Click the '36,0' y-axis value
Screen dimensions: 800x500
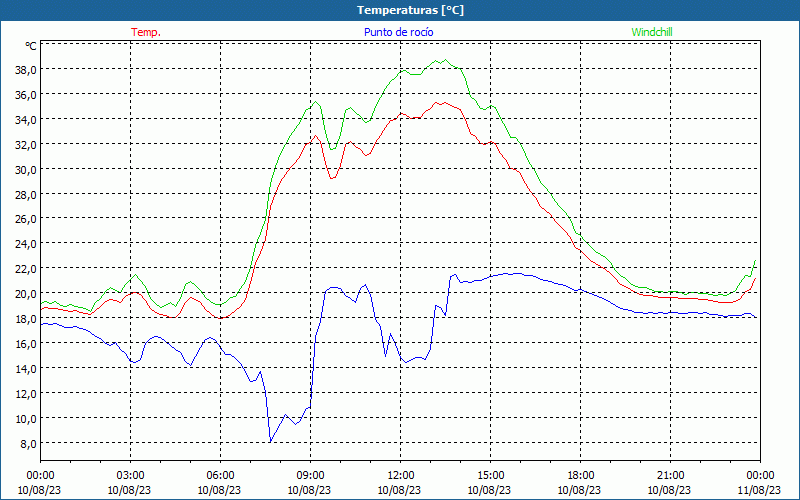pyautogui.click(x=26, y=95)
